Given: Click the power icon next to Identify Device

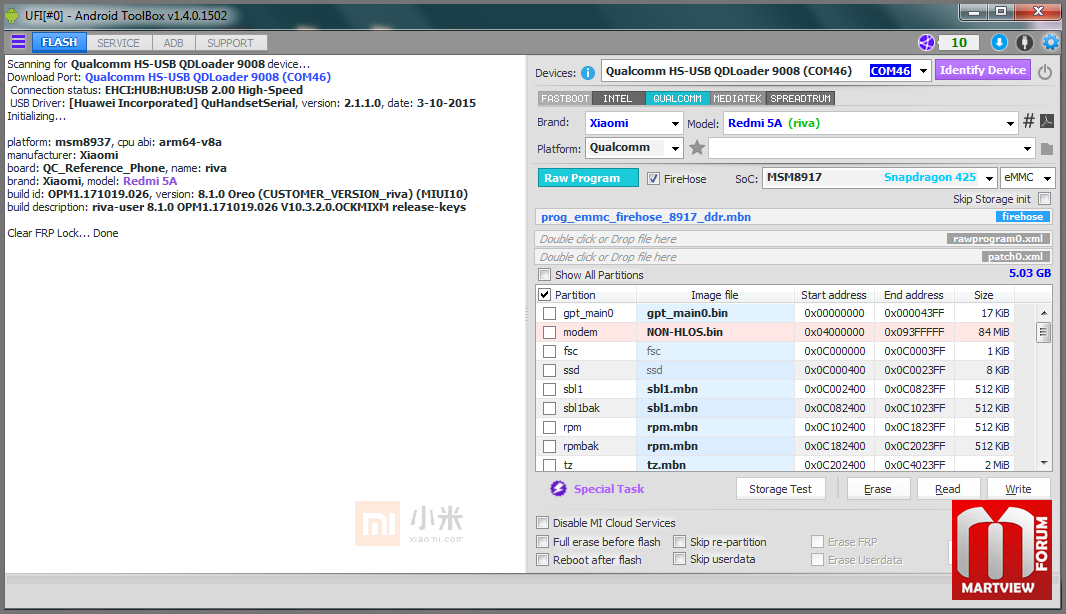Looking at the screenshot, I should [x=1045, y=71].
